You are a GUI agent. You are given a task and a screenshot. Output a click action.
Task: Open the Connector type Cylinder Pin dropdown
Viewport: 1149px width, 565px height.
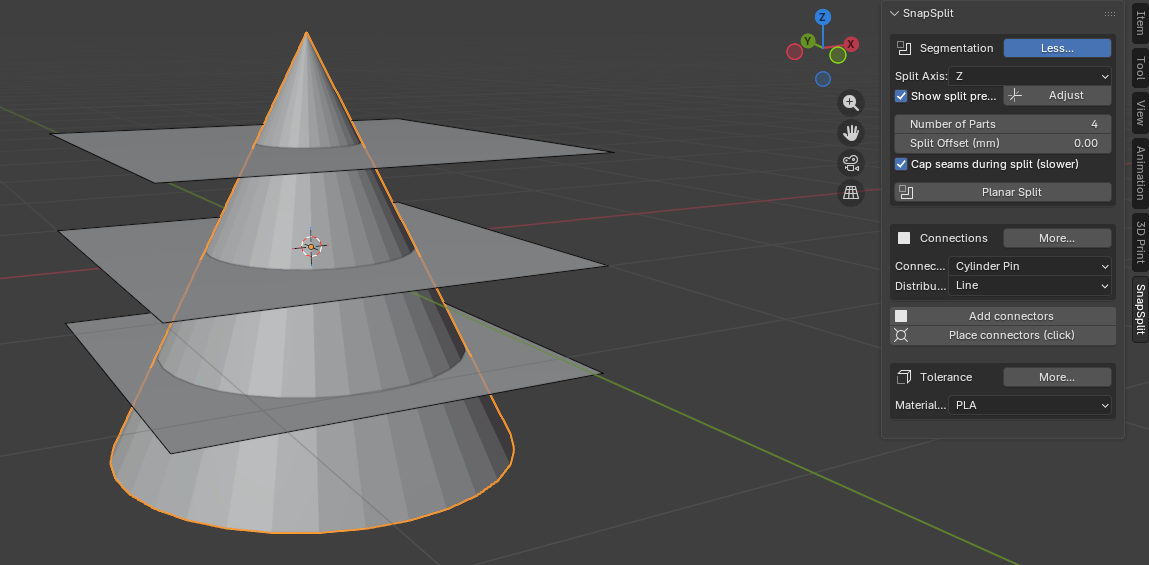click(1030, 266)
